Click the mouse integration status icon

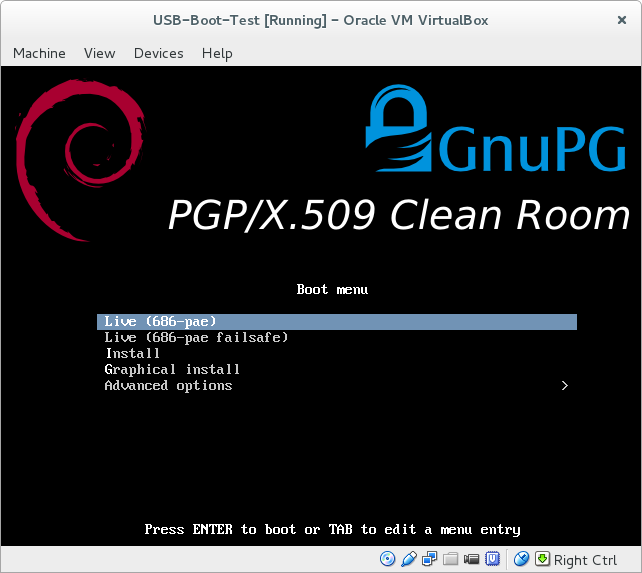[x=521, y=559]
